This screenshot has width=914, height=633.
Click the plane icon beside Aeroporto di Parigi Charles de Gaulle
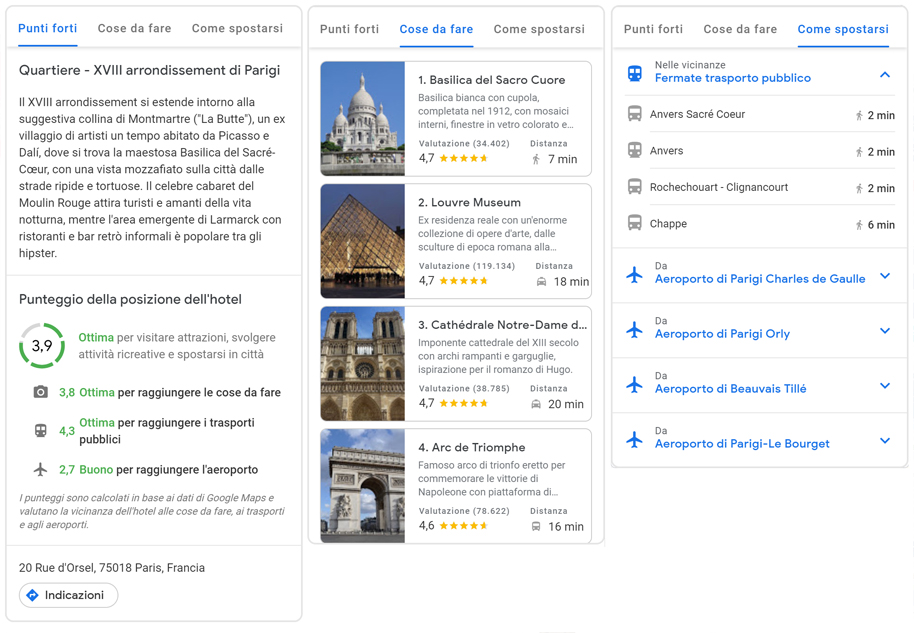(635, 275)
